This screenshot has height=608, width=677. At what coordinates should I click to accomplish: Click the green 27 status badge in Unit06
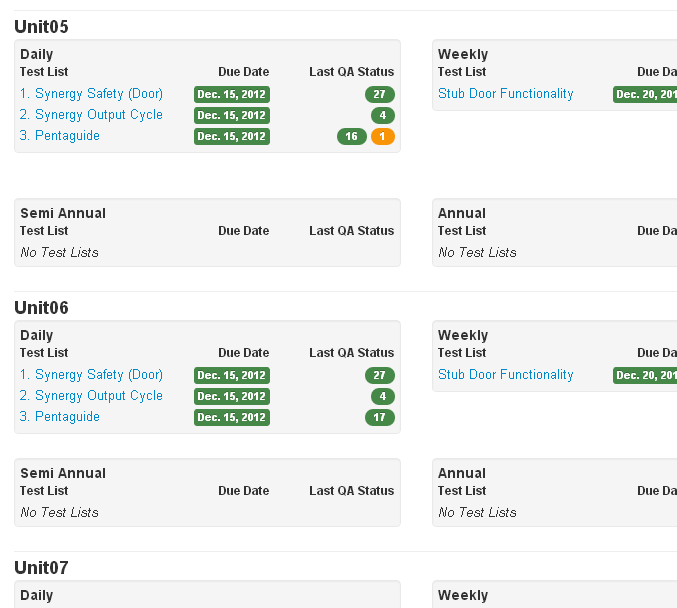[x=379, y=376]
